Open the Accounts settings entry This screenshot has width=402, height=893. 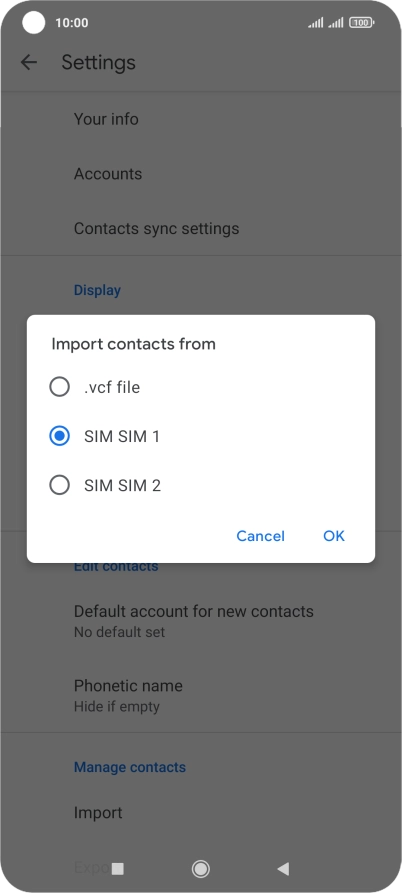[x=201, y=174]
